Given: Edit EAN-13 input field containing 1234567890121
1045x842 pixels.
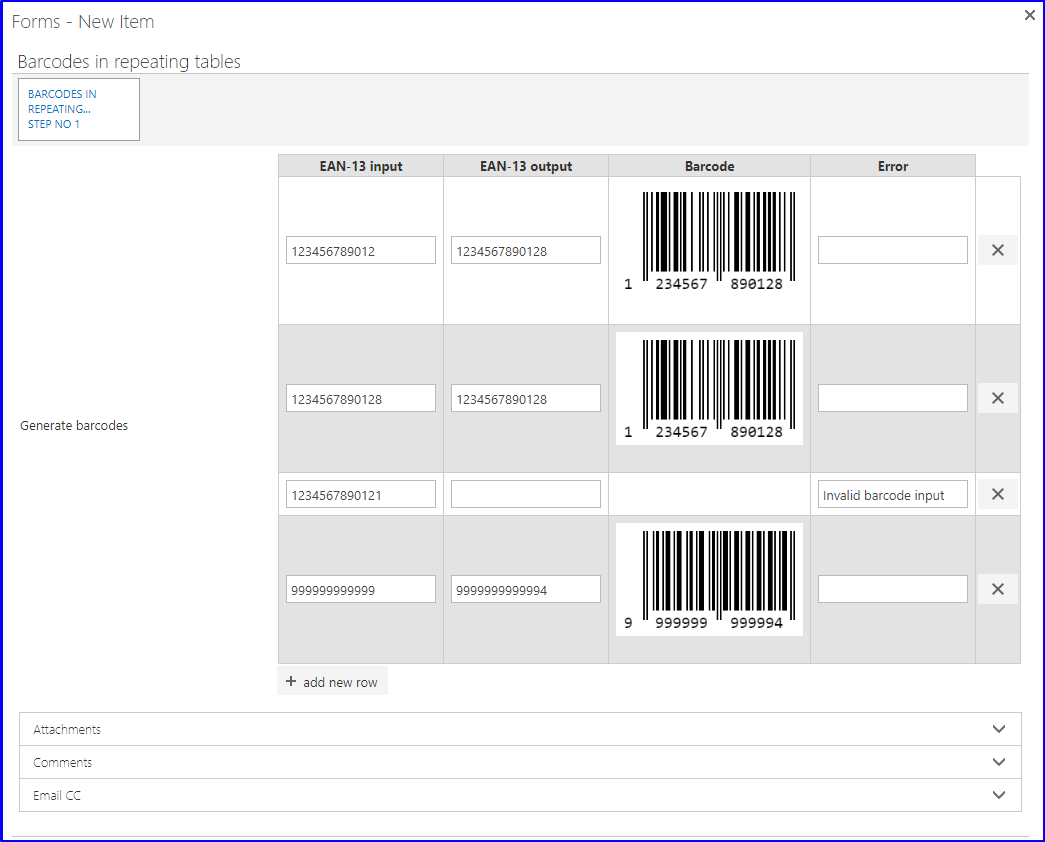Looking at the screenshot, I should [x=361, y=495].
